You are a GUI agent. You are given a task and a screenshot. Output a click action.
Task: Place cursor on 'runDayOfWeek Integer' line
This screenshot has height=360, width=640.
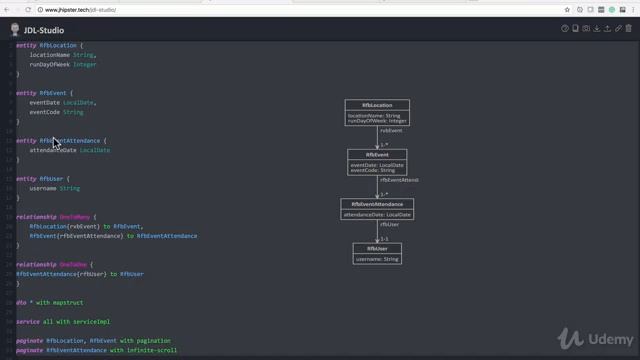click(x=63, y=64)
